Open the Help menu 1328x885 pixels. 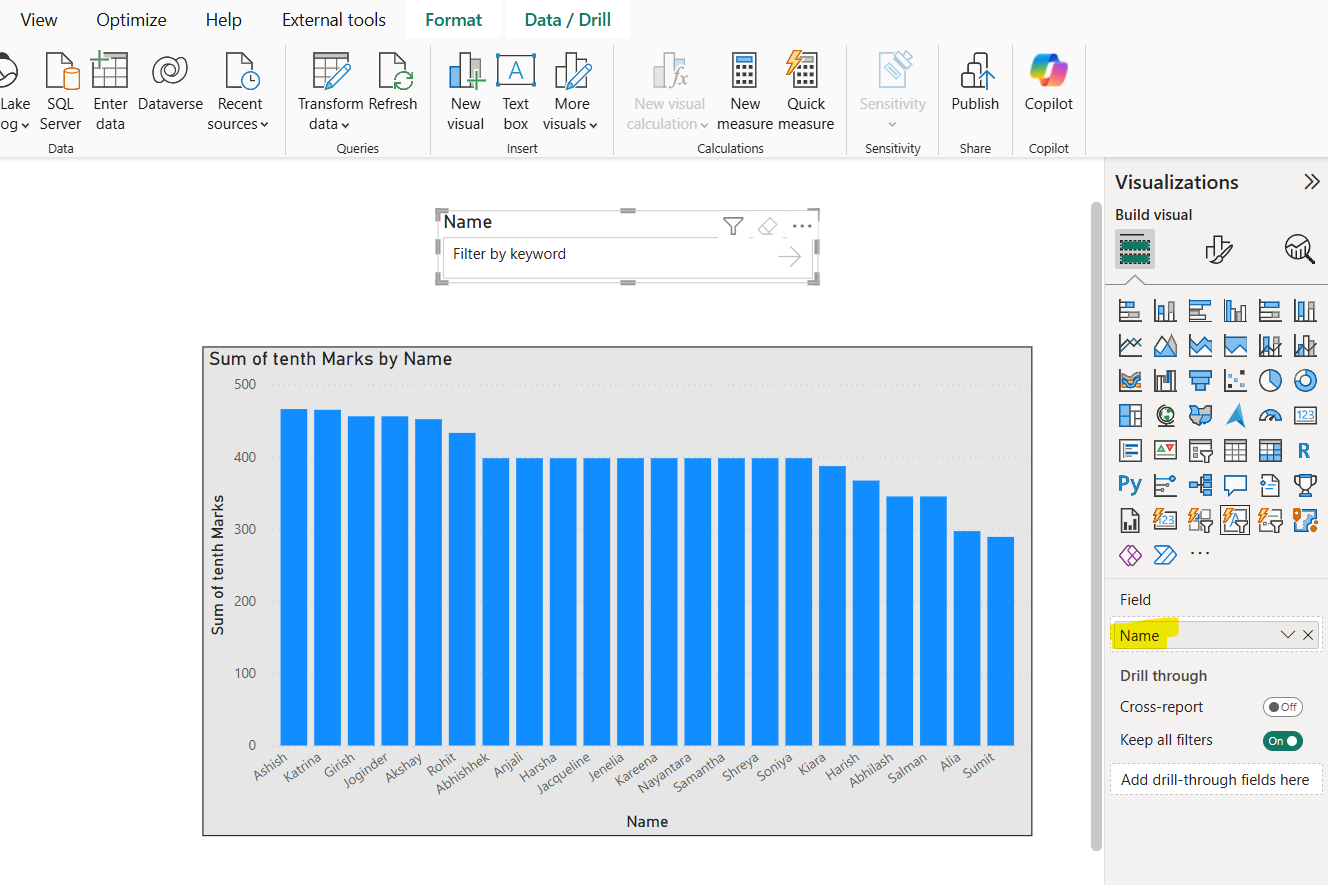(x=223, y=18)
